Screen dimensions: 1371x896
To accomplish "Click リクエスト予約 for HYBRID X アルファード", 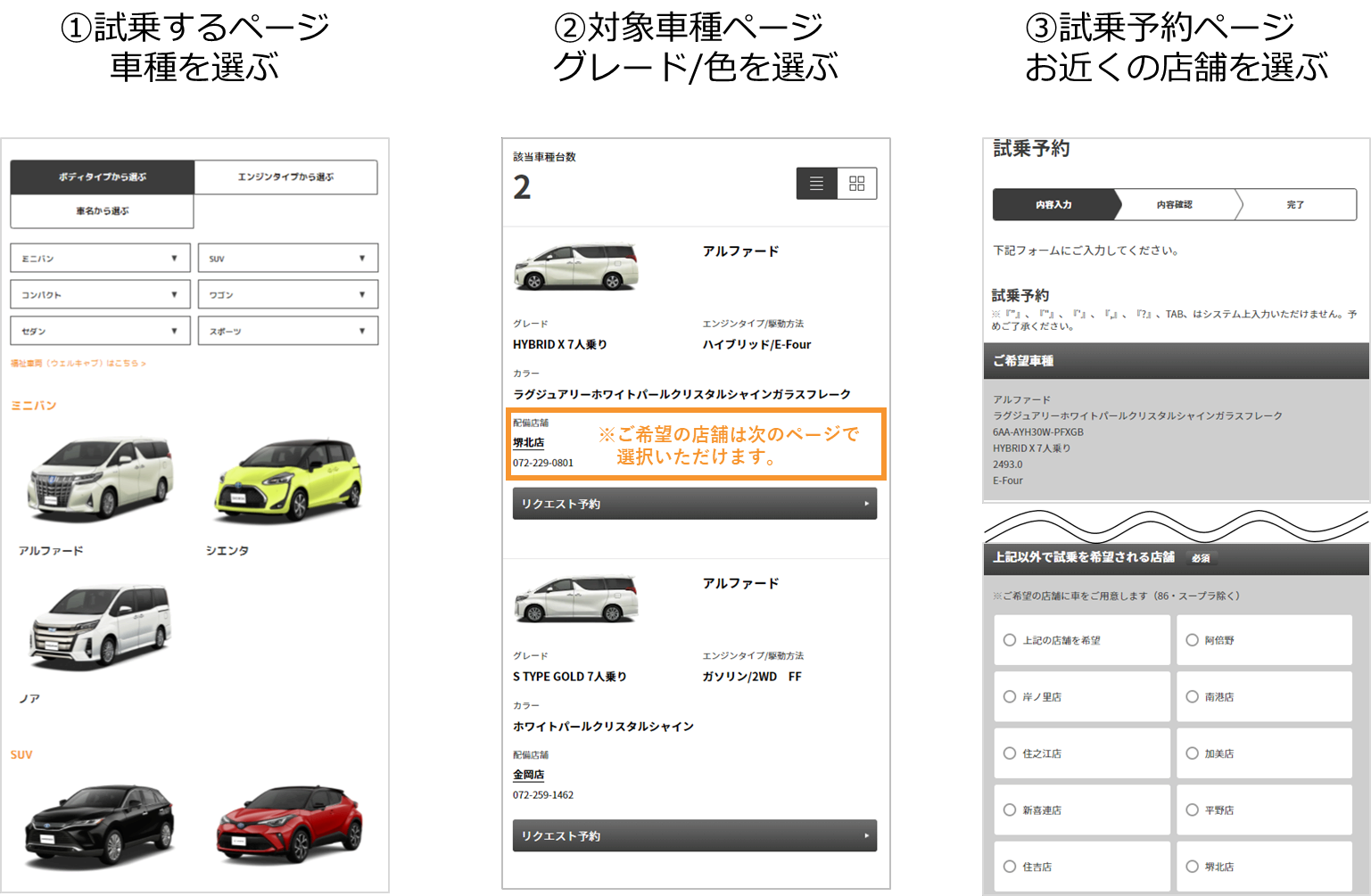I will (694, 504).
